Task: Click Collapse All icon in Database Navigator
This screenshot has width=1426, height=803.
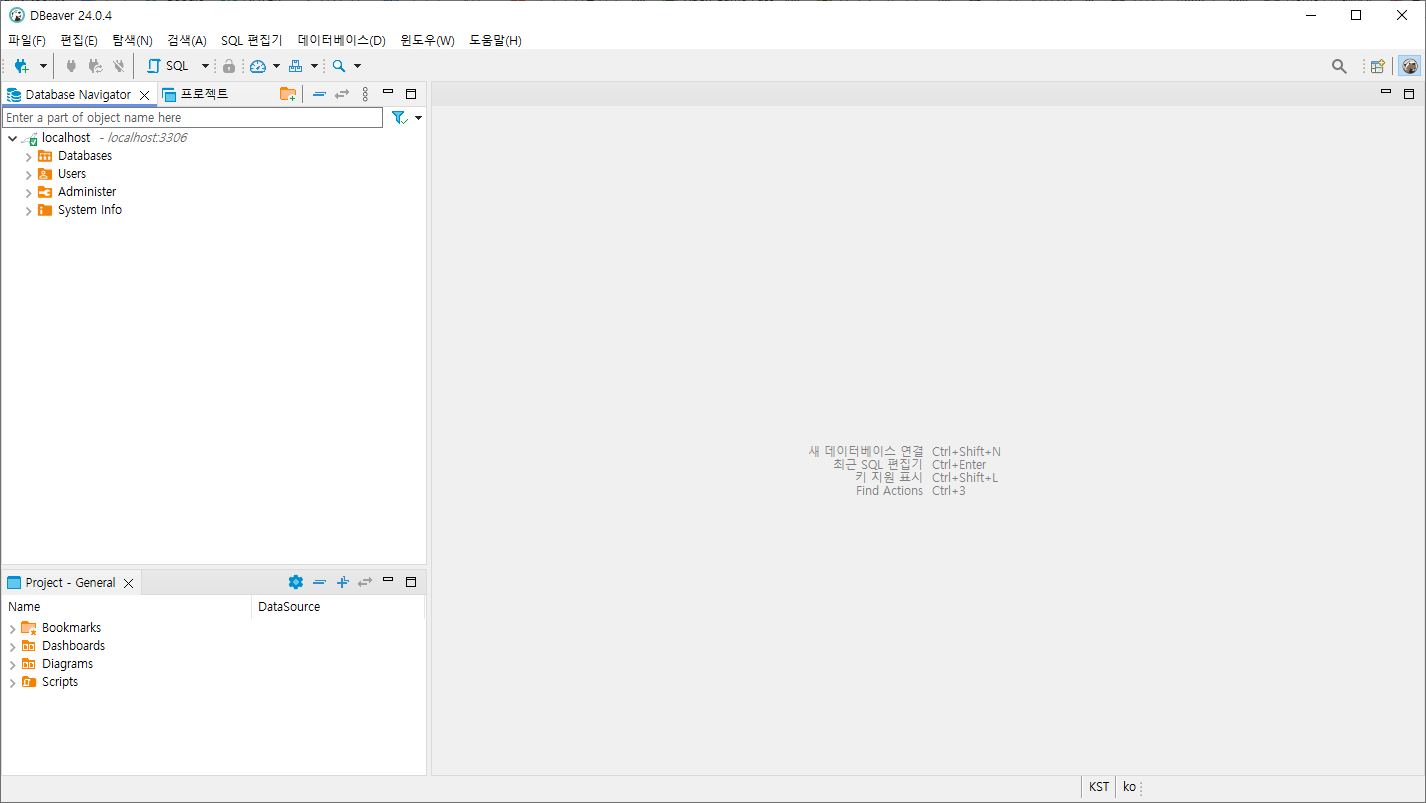Action: pos(319,94)
